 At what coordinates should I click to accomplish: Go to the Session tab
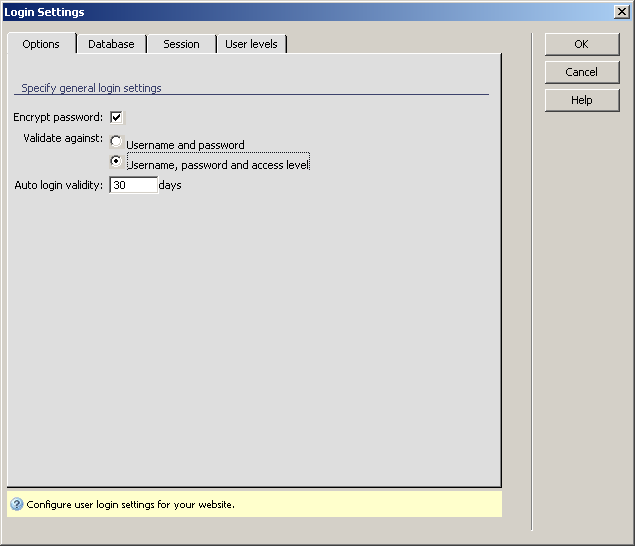[x=181, y=44]
